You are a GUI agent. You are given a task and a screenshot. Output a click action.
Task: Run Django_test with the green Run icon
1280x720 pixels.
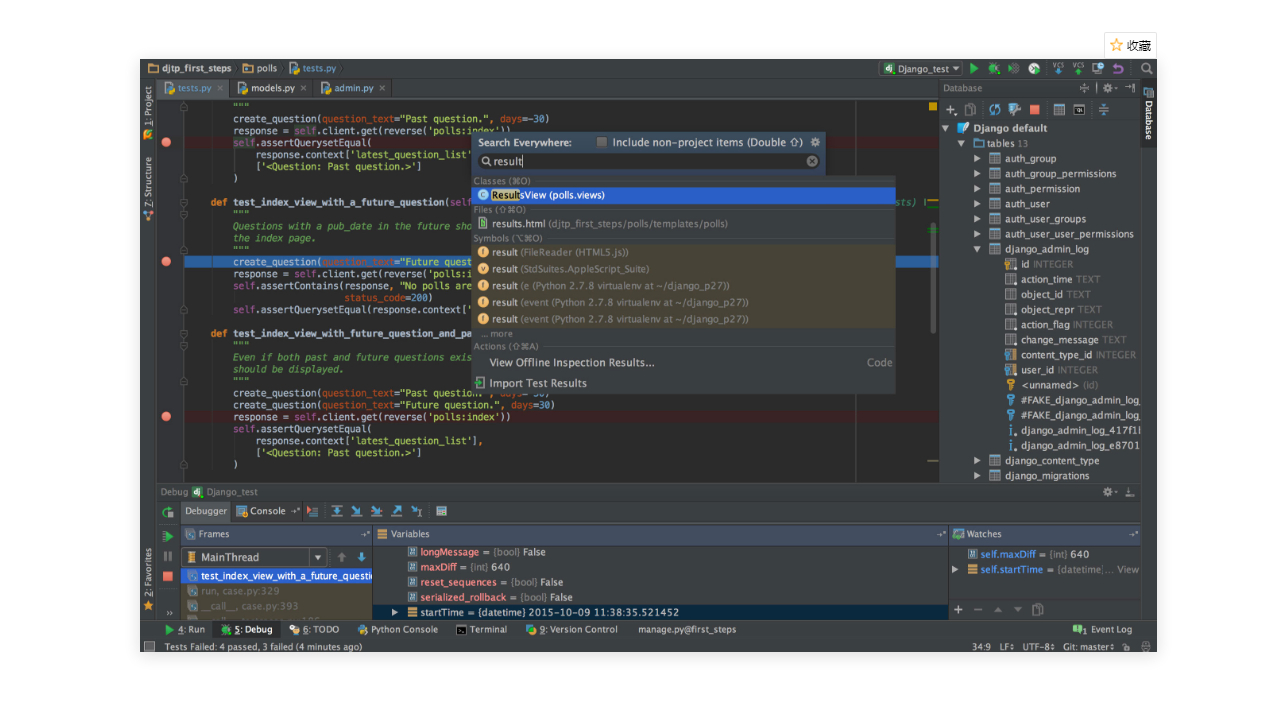click(975, 69)
